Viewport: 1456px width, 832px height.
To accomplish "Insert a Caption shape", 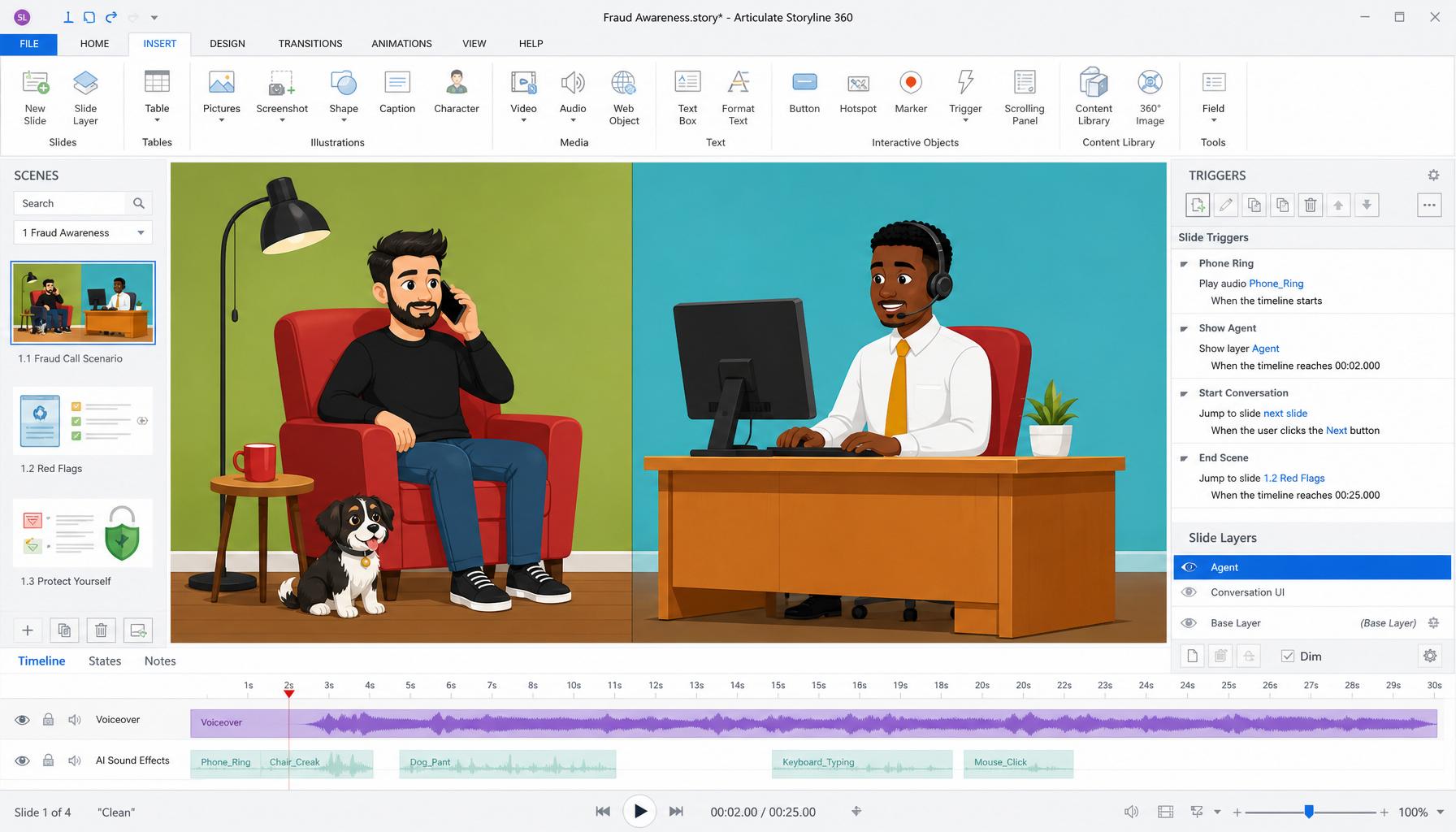I will point(397,91).
